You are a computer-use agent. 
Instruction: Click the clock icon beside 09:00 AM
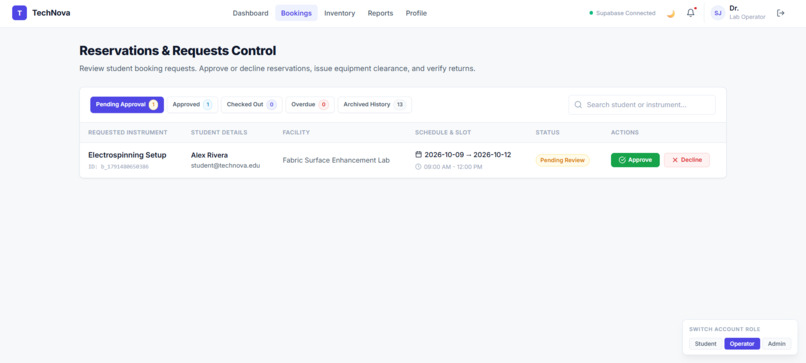[418, 167]
